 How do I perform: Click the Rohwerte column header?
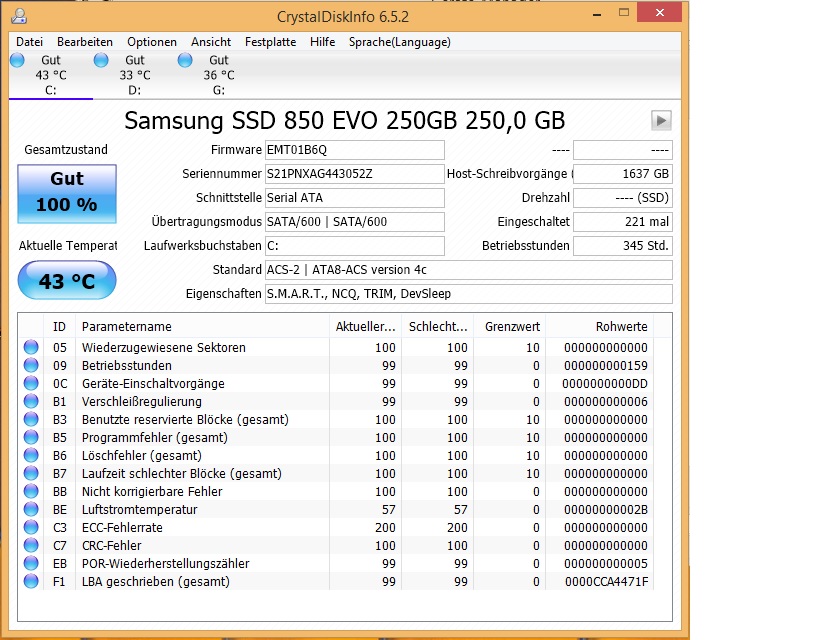coord(600,327)
